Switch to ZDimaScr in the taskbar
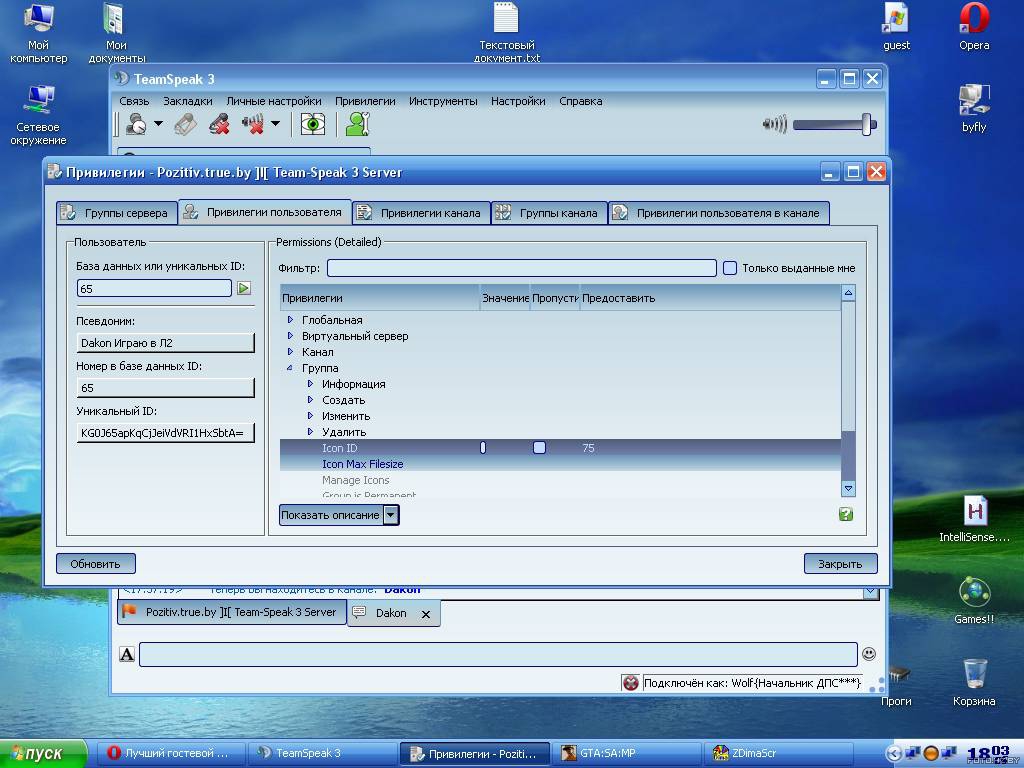This screenshot has width=1024, height=768. (777, 753)
